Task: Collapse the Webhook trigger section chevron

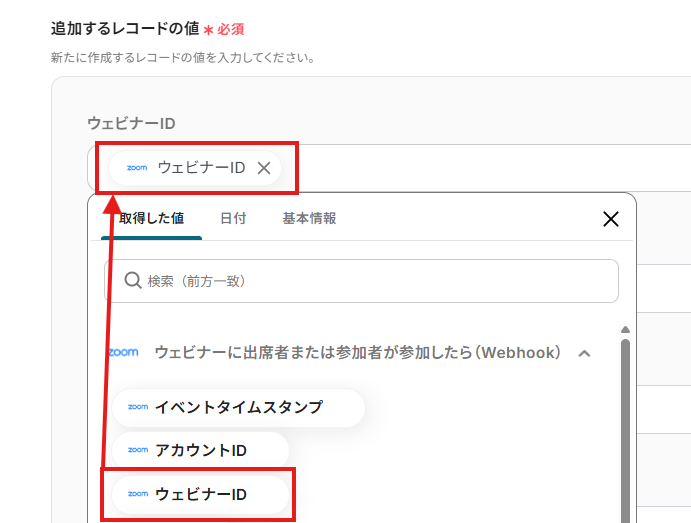Action: pyautogui.click(x=584, y=353)
